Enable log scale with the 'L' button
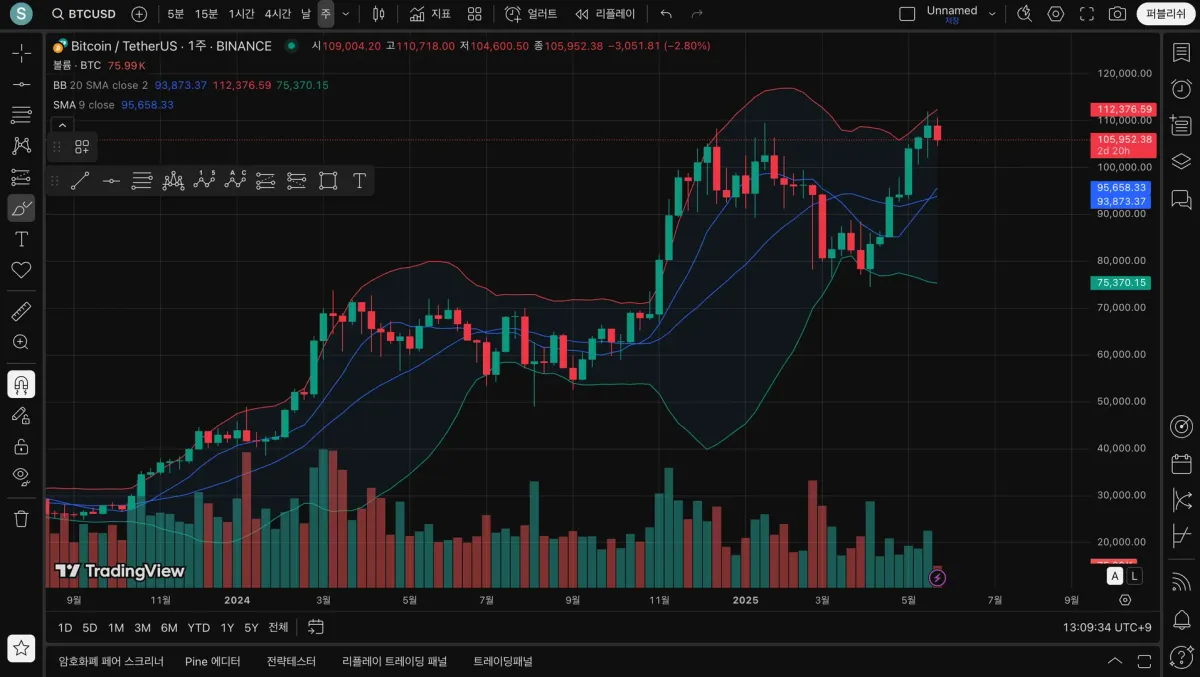 1135,576
